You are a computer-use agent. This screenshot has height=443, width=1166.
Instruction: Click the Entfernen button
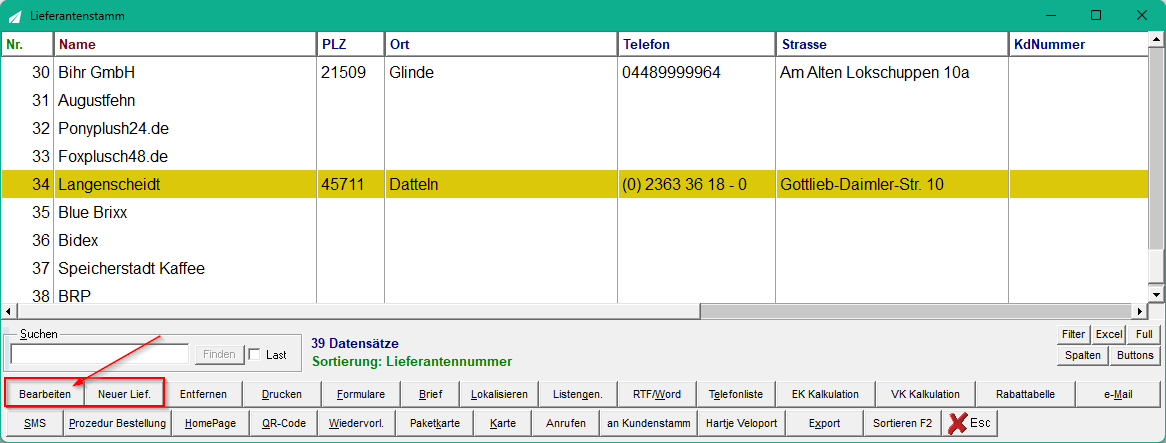[203, 394]
